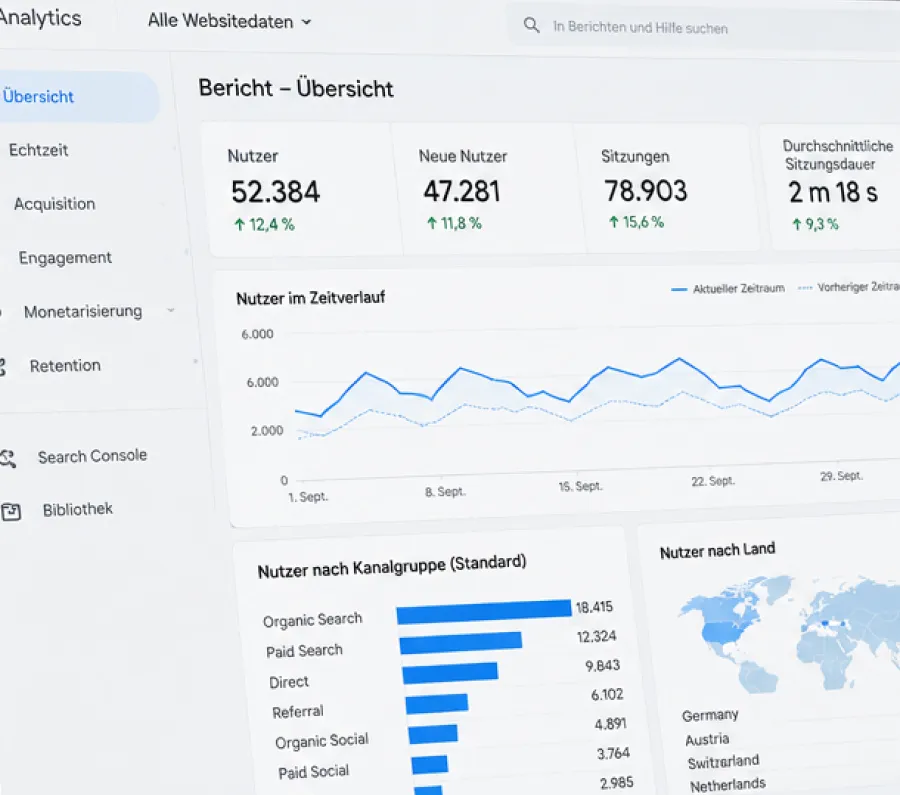Click the 18.415 value

pyautogui.click(x=594, y=607)
